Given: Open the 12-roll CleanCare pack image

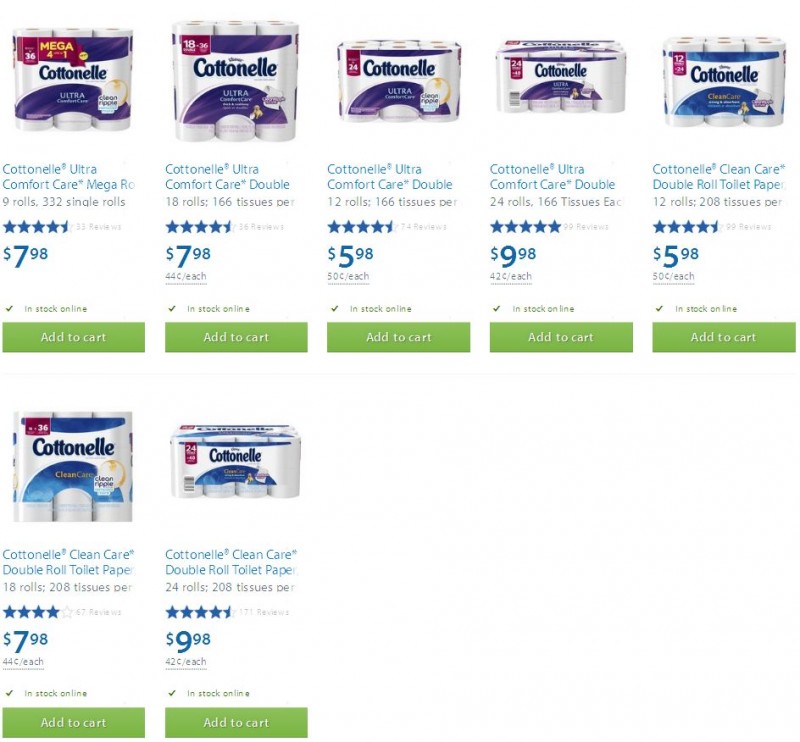Looking at the screenshot, I should pyautogui.click(x=723, y=82).
